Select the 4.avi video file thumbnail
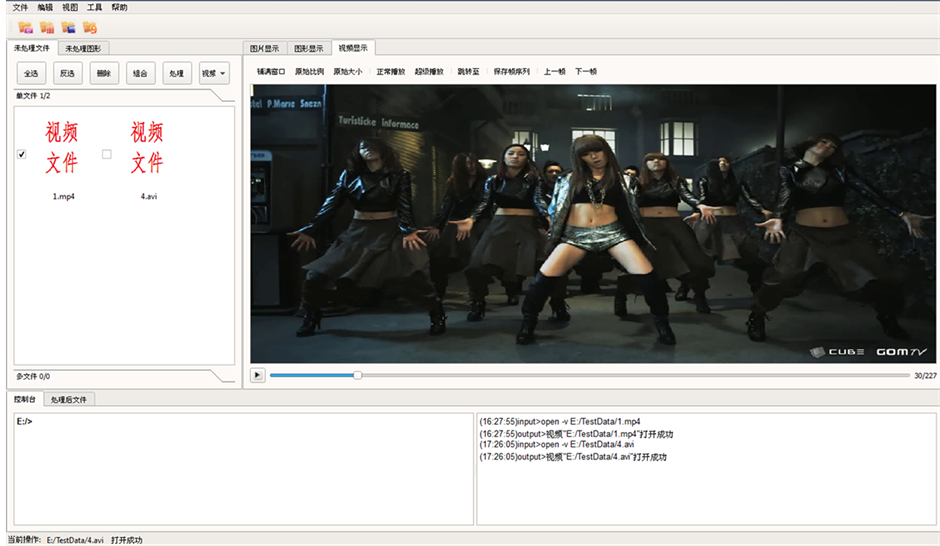This screenshot has height=546, width=940. [148, 148]
